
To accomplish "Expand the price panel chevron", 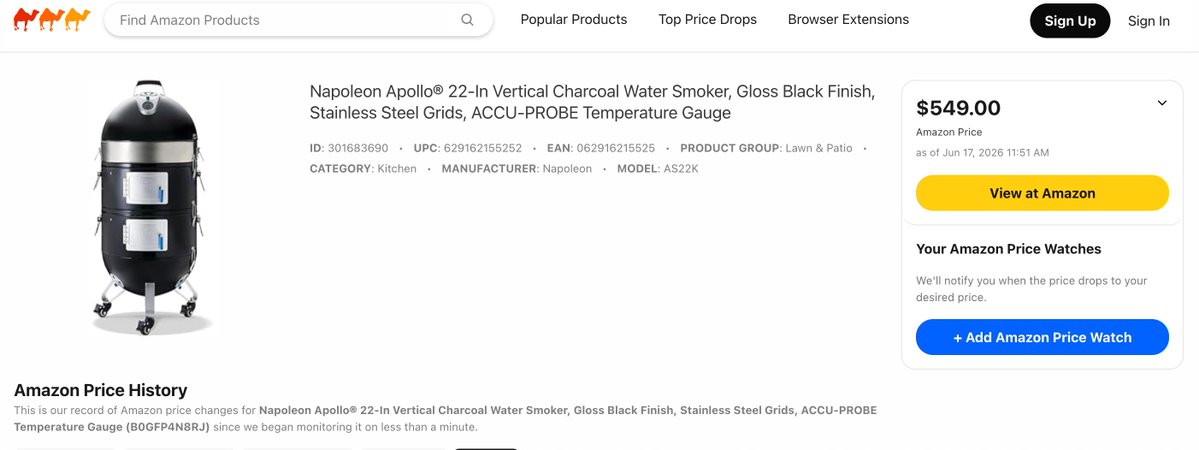I will pos(1162,103).
